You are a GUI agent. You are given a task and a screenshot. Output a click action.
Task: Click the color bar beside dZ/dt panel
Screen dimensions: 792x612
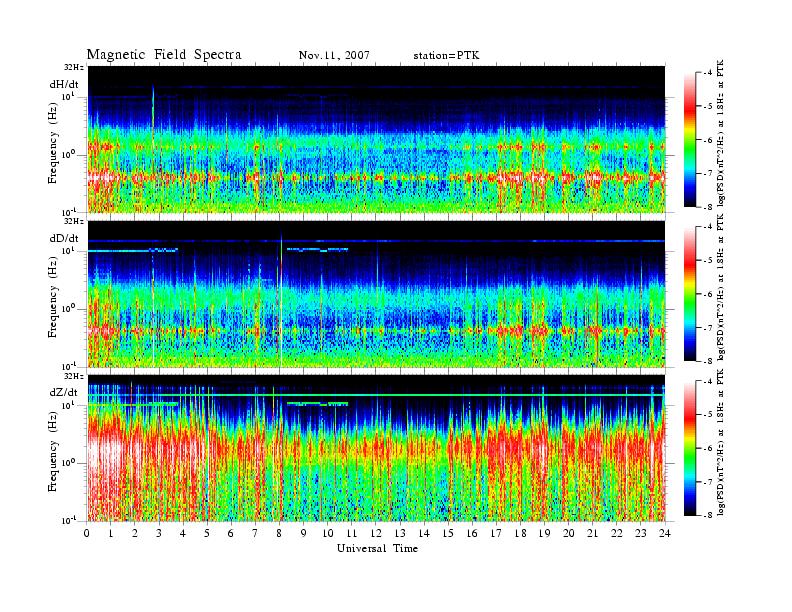click(x=690, y=448)
